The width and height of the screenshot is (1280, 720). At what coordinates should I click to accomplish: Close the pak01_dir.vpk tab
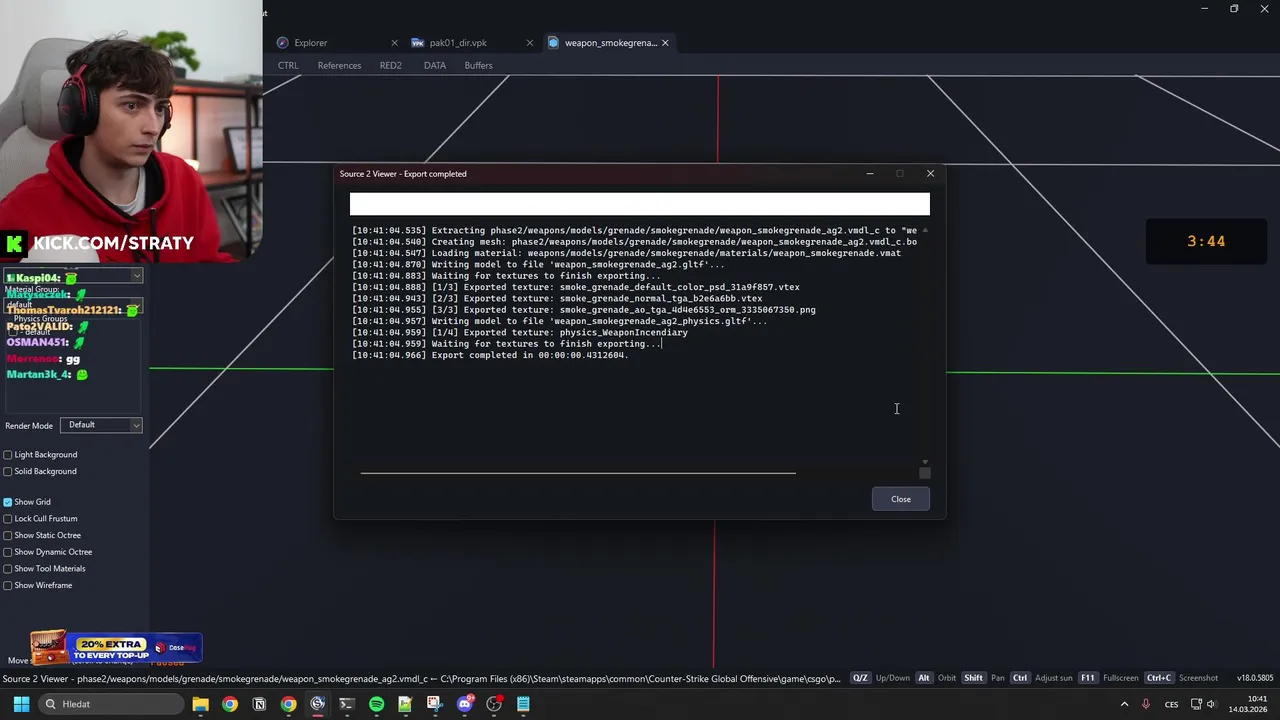[528, 43]
